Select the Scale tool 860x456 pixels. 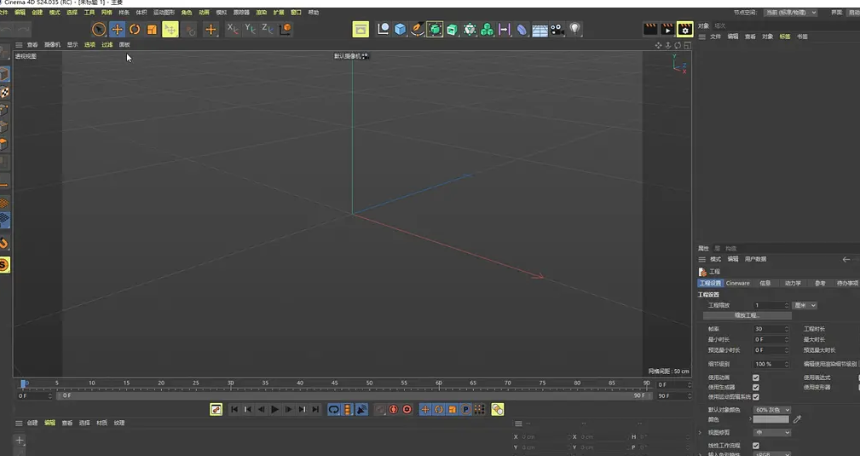point(152,30)
